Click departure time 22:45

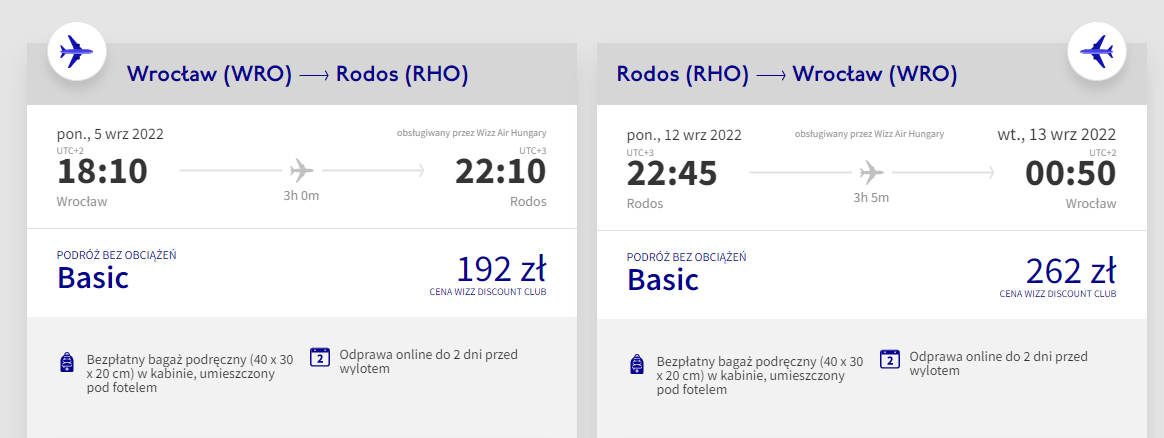pos(672,174)
